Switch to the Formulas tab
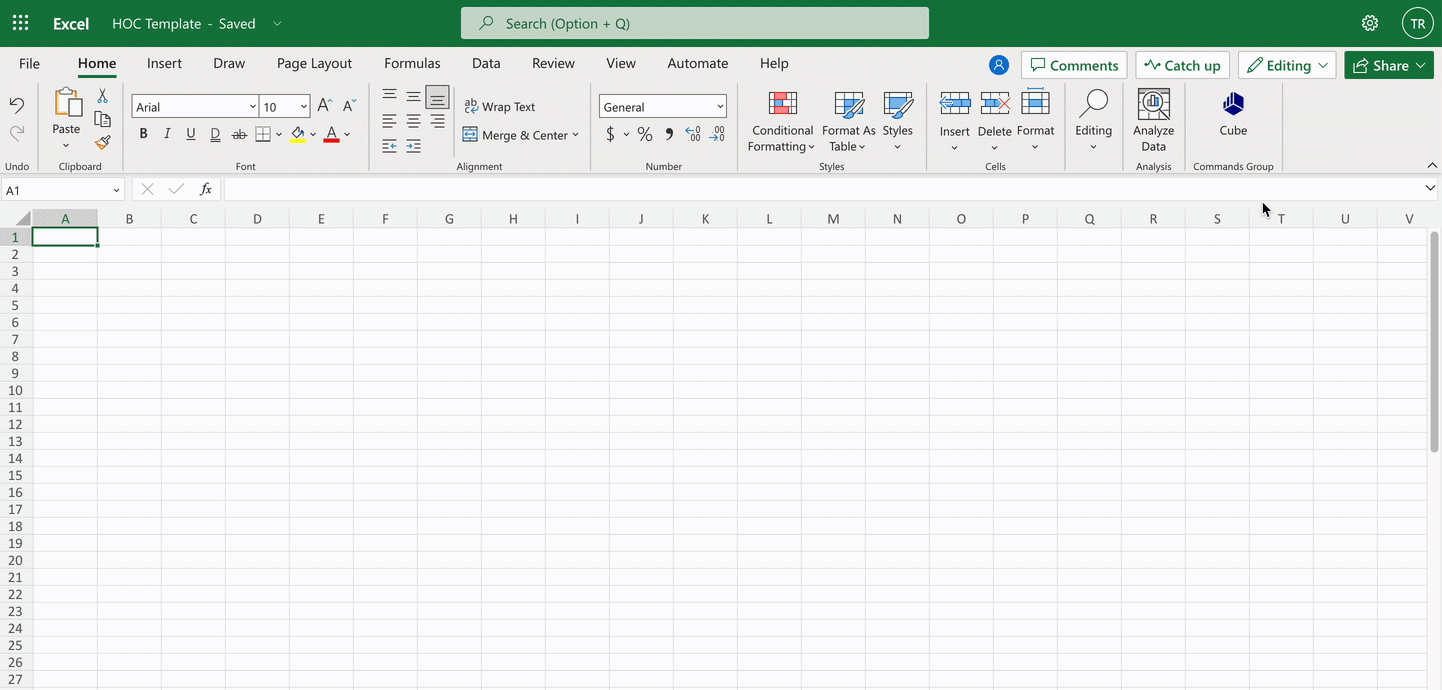 pyautogui.click(x=412, y=63)
